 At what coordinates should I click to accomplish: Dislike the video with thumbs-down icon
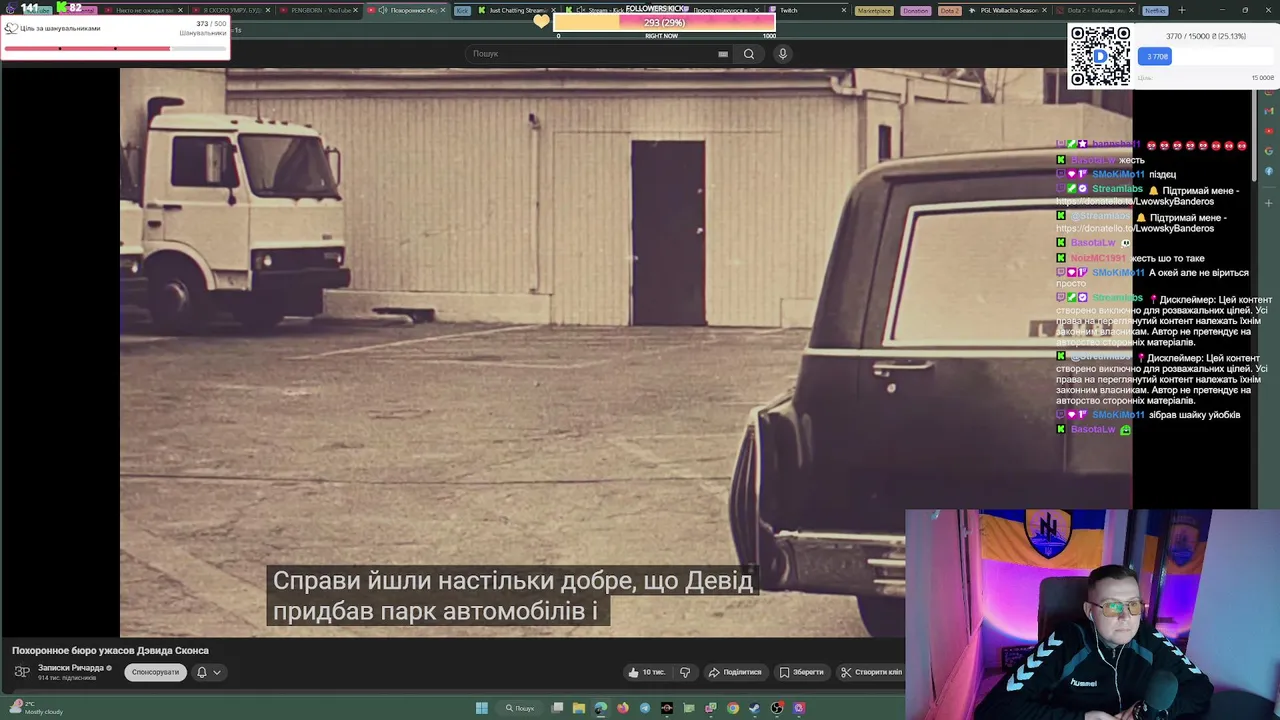(685, 672)
